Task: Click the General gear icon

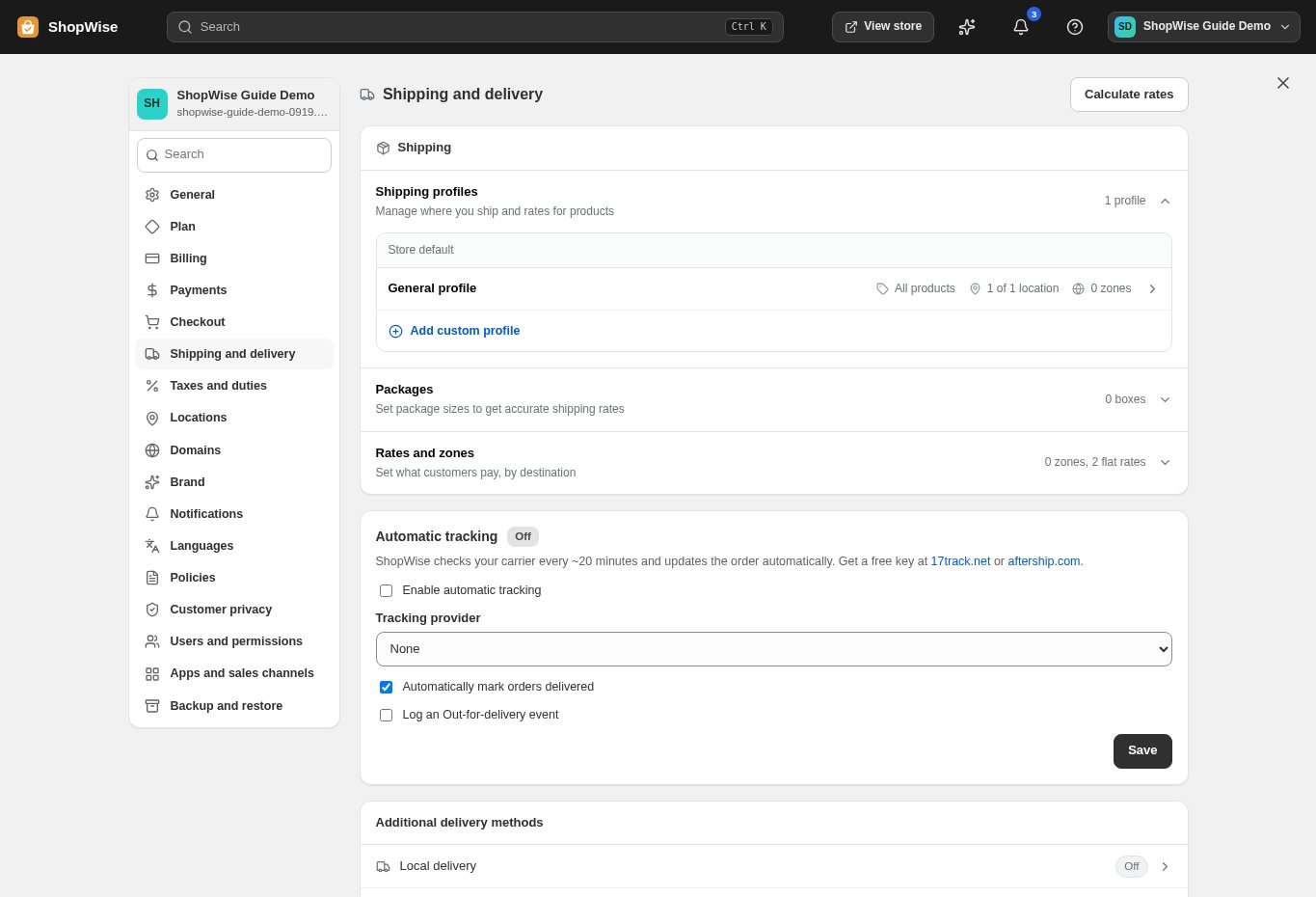Action: pyautogui.click(x=152, y=195)
